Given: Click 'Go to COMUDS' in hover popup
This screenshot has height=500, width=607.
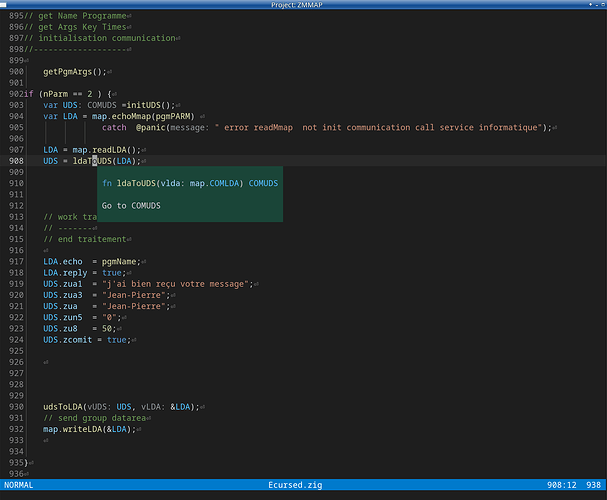Looking at the screenshot, I should click(131, 206).
